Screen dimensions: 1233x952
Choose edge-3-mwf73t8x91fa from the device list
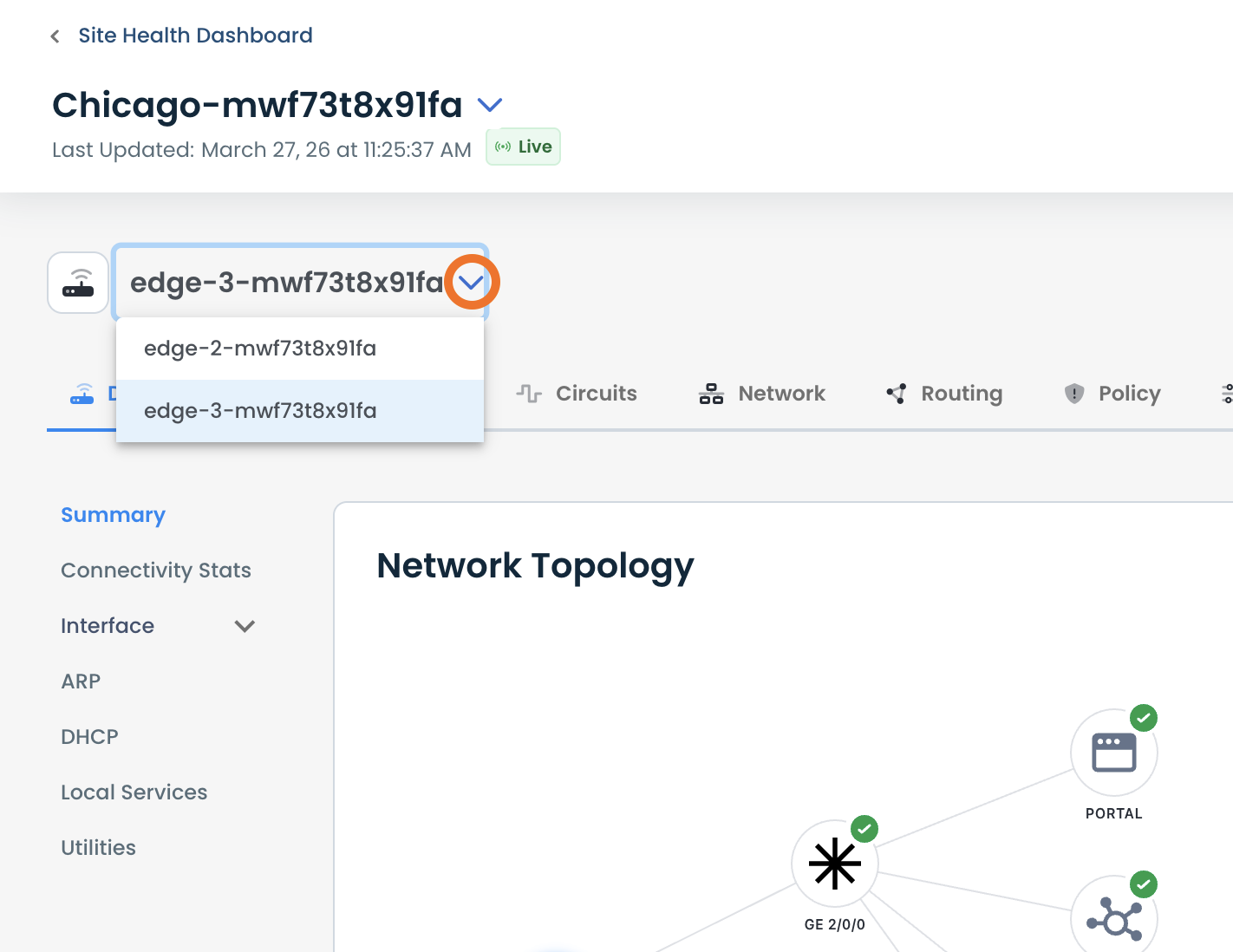coord(300,411)
